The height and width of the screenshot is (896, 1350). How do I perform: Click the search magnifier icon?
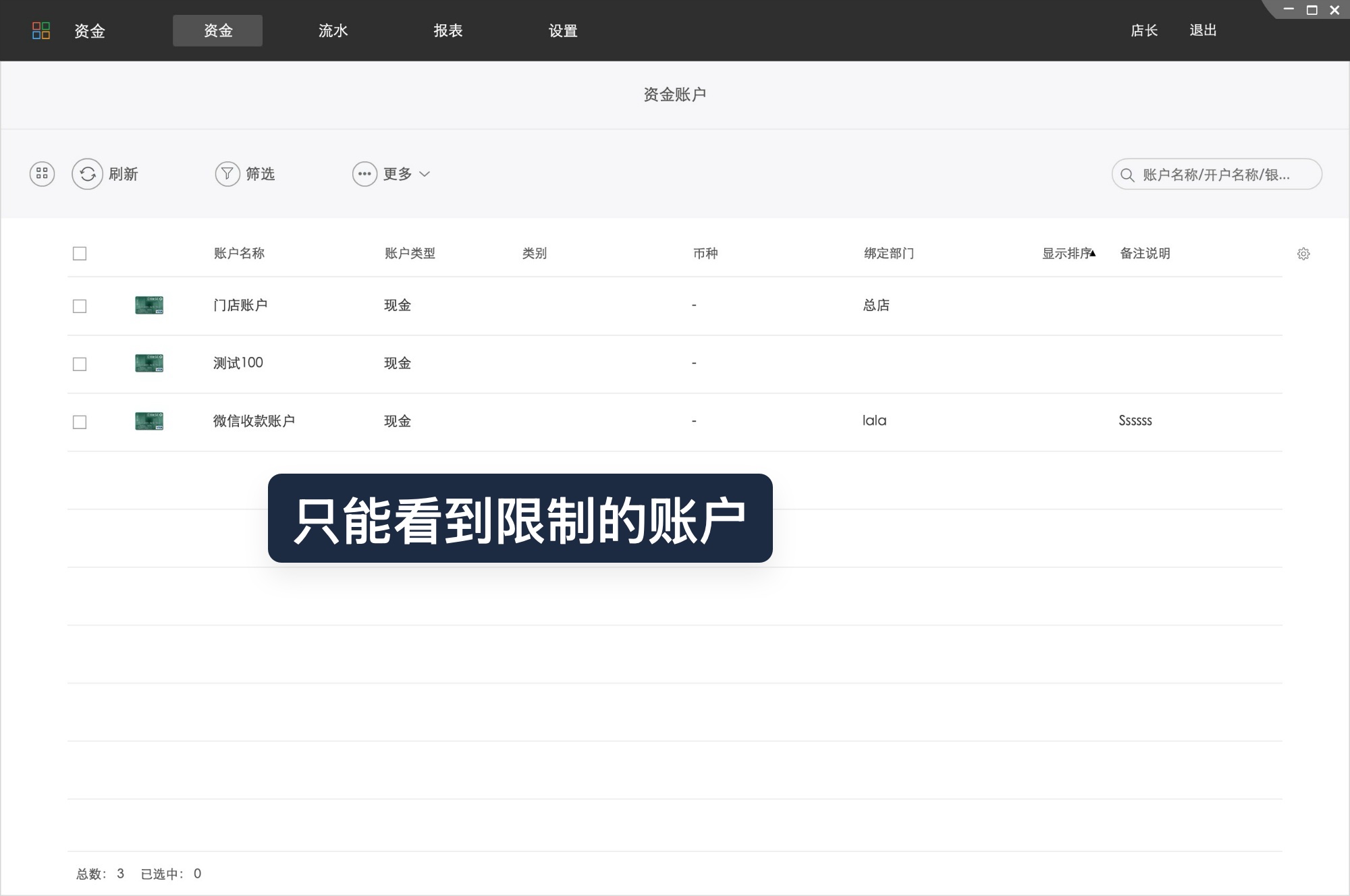pyautogui.click(x=1126, y=174)
